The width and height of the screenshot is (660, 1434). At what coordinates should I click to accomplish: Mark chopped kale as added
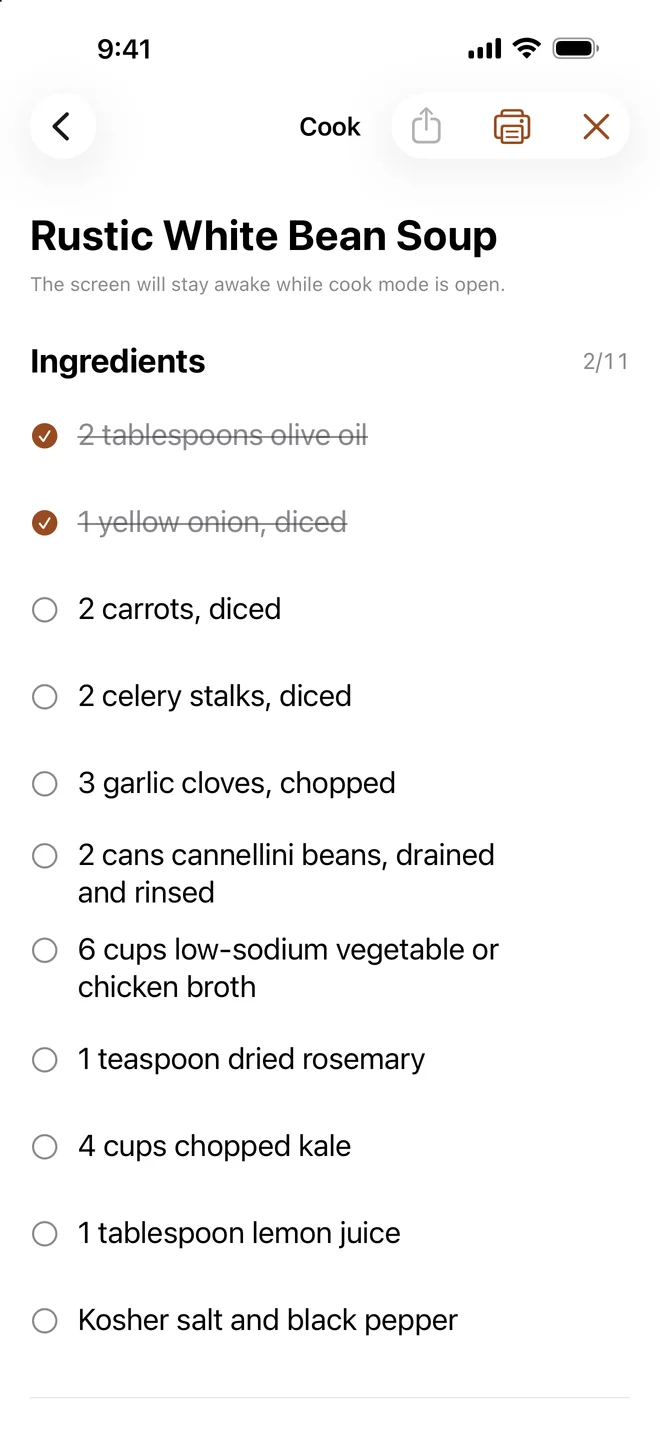(x=45, y=1147)
